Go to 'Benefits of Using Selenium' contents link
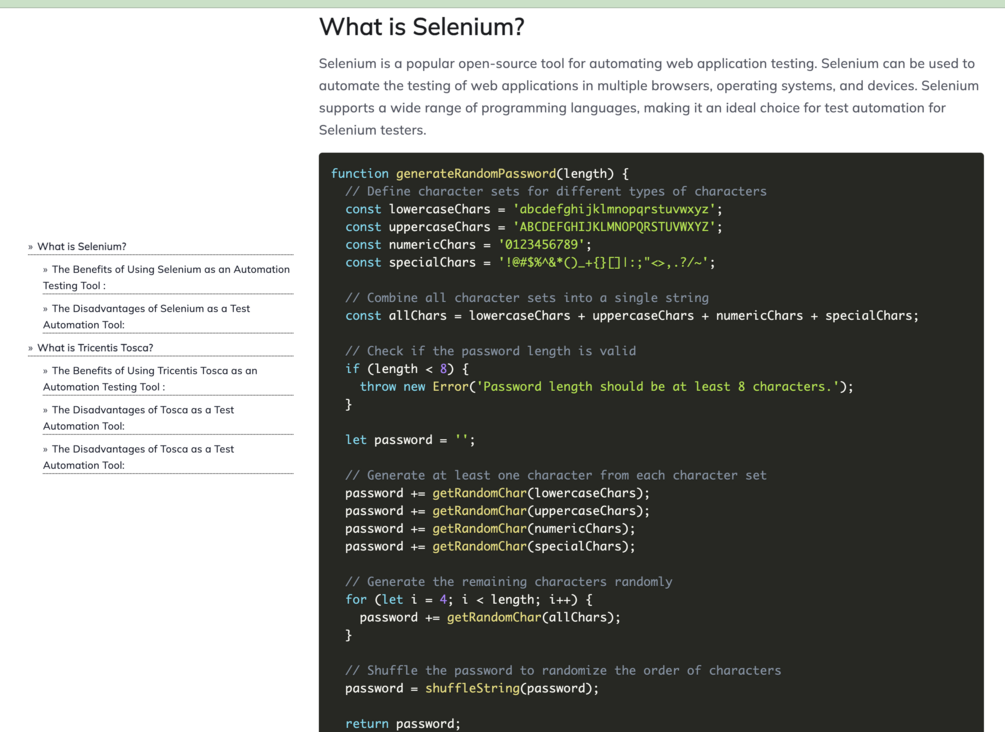Viewport: 1005px width, 732px height. (x=166, y=278)
